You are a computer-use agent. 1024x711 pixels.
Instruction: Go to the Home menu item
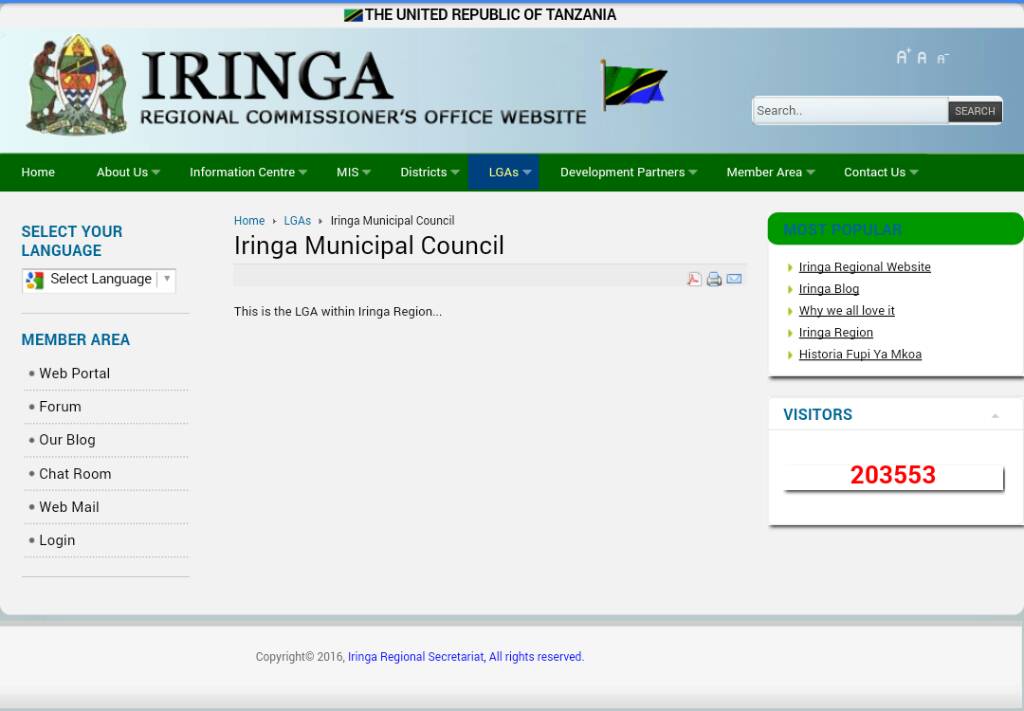[38, 172]
